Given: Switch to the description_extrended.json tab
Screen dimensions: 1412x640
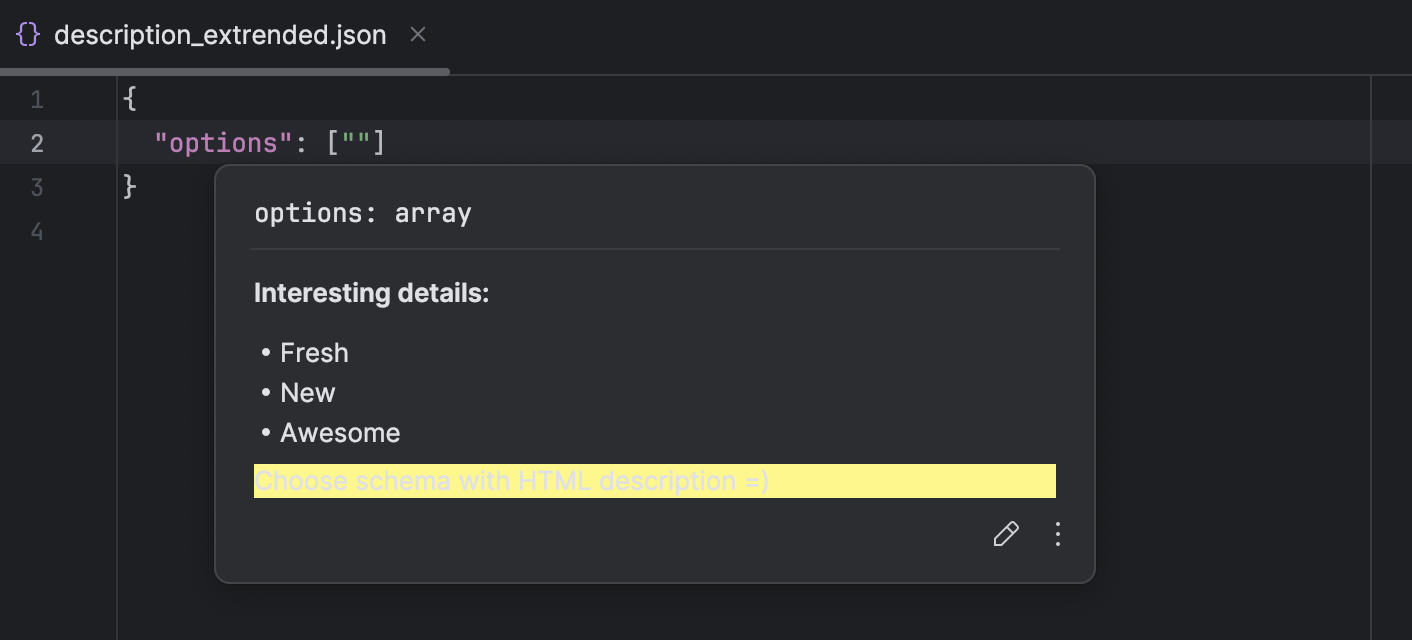Looking at the screenshot, I should tap(220, 34).
